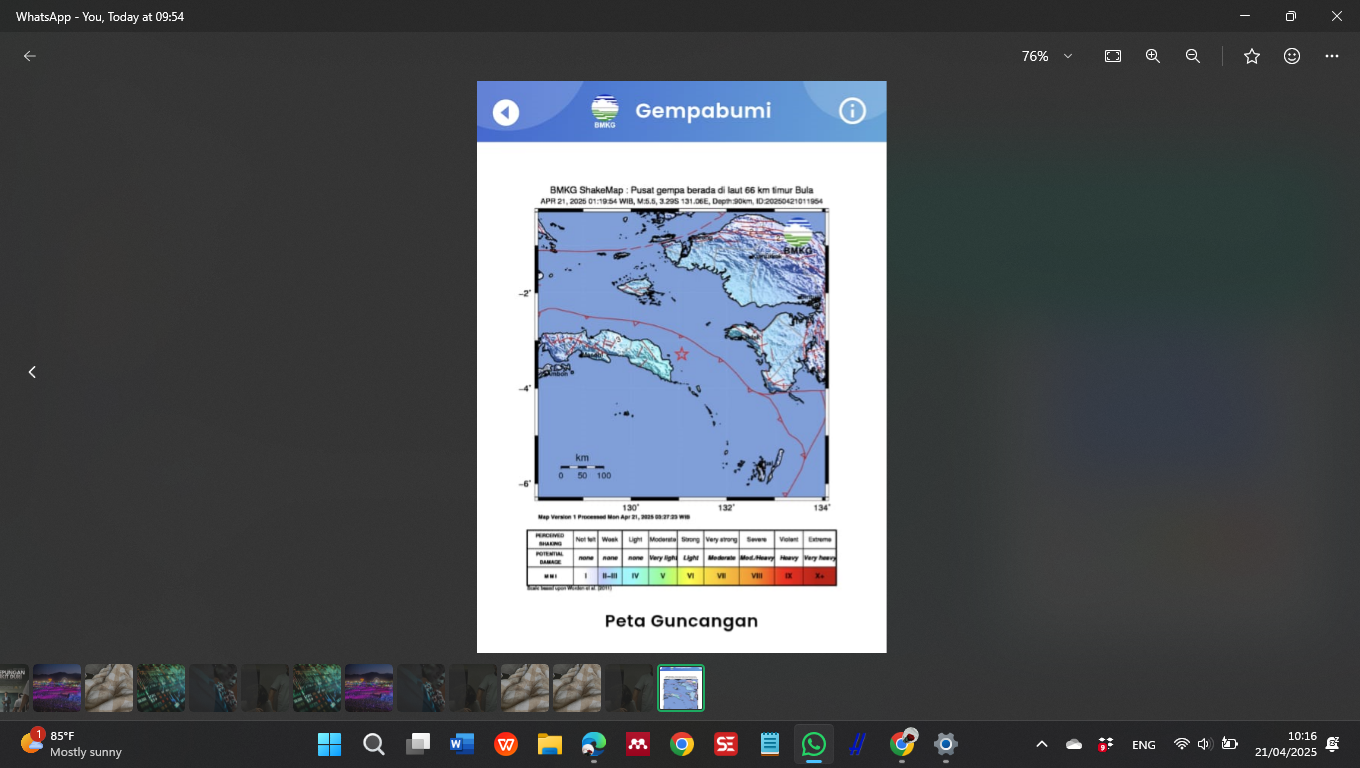Expand the hidden system tray icons chevron
Image resolution: width=1360 pixels, height=768 pixels.
point(1041,744)
